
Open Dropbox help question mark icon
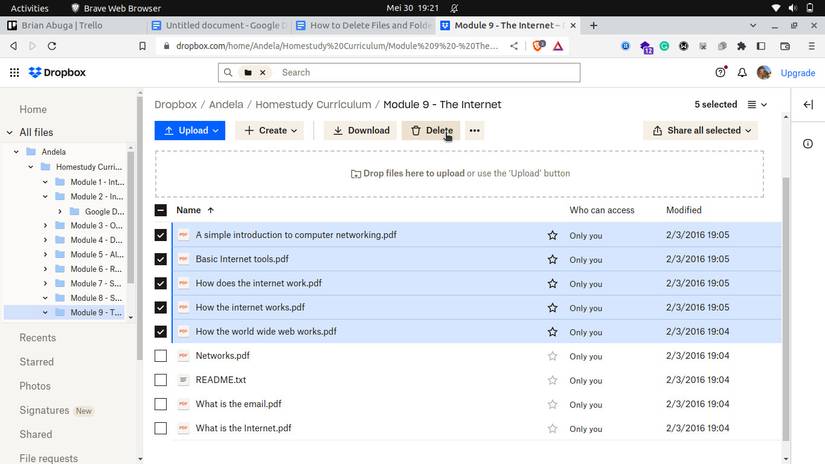(x=720, y=73)
